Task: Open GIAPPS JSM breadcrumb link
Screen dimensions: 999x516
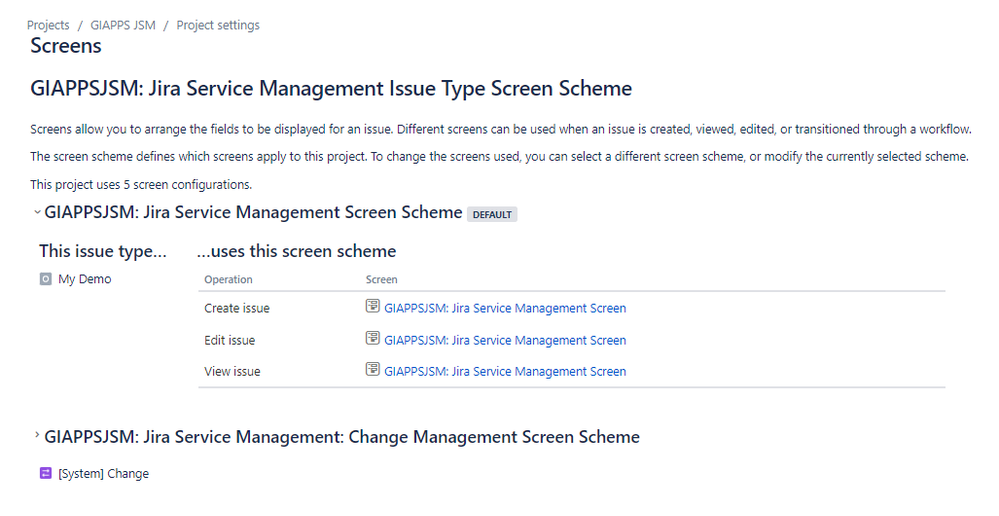Action: click(123, 25)
